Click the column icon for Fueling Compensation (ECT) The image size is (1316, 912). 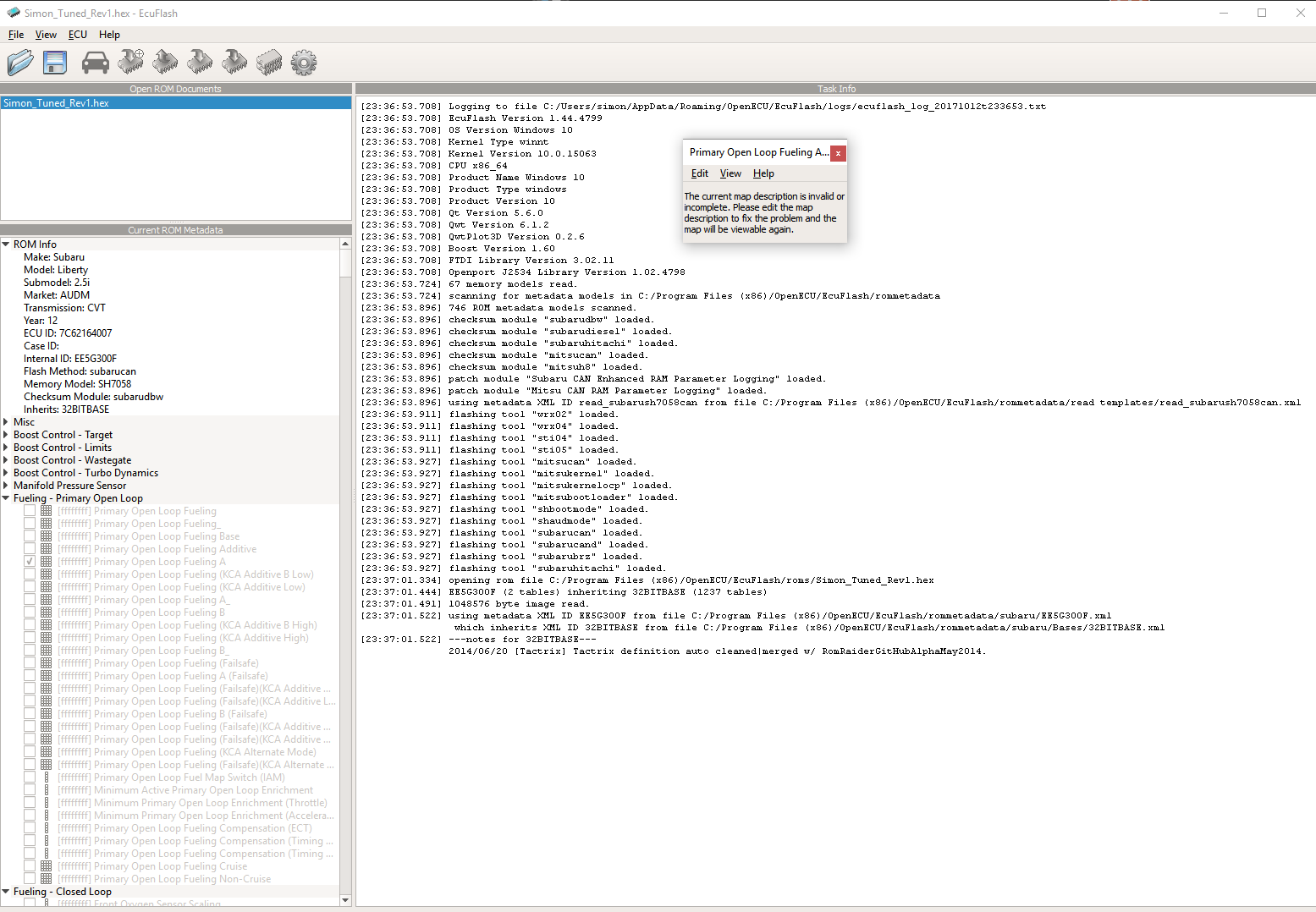[x=47, y=828]
